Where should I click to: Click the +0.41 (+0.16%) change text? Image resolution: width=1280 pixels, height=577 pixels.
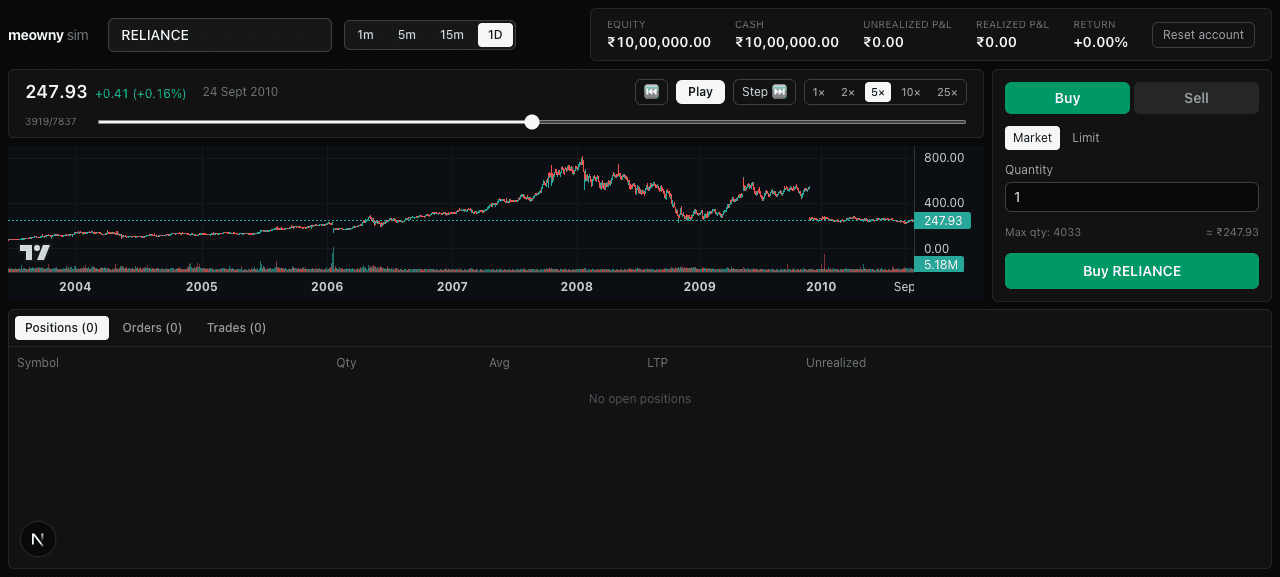pos(141,94)
